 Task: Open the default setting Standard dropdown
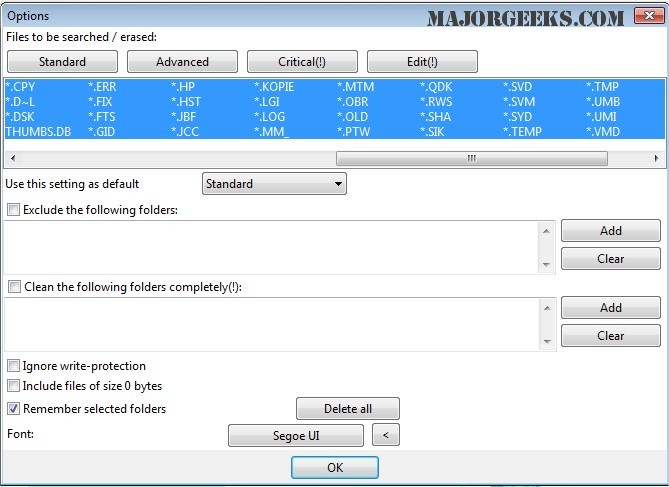point(274,184)
